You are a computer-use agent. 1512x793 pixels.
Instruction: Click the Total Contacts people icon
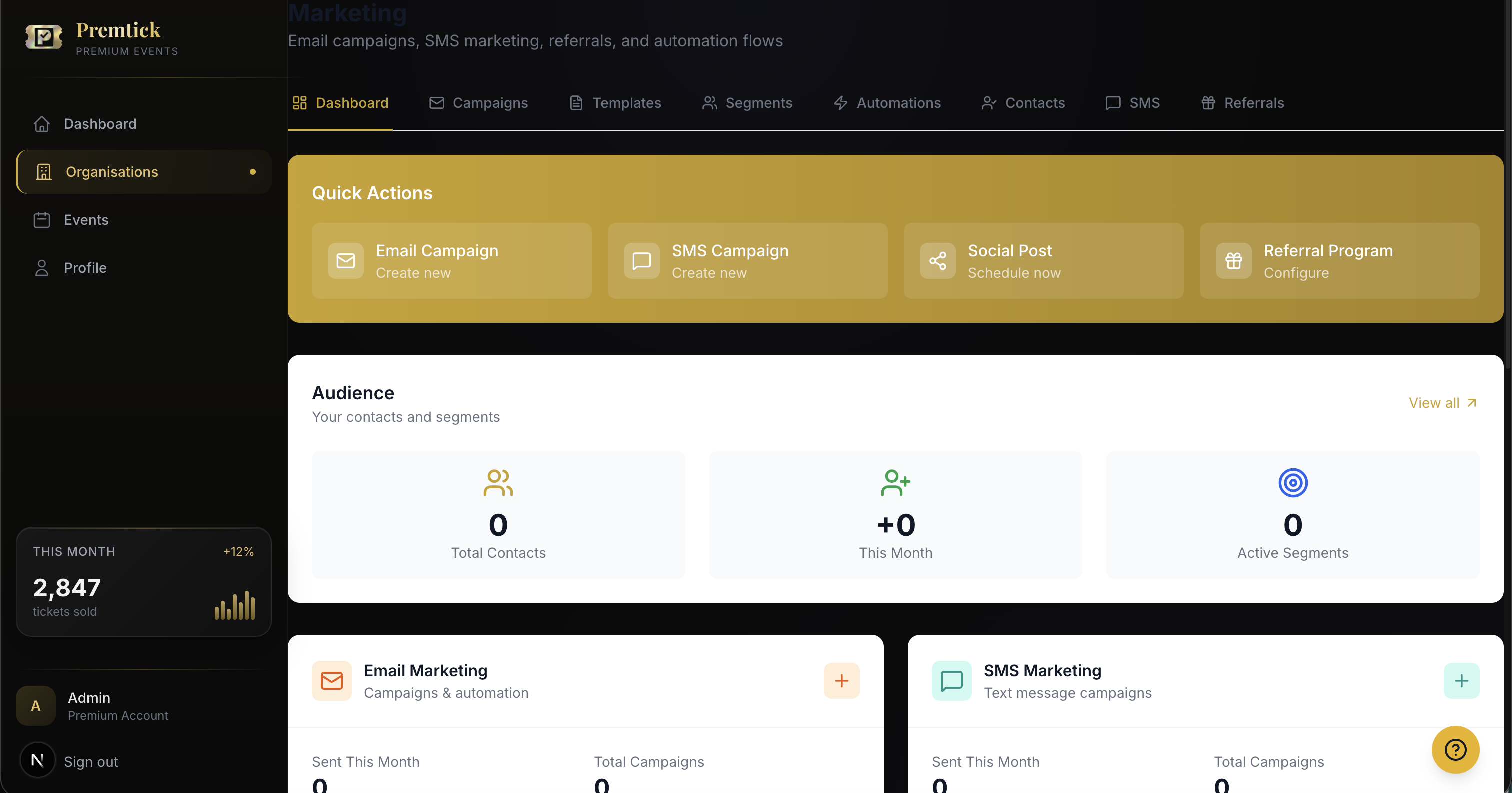pos(497,482)
